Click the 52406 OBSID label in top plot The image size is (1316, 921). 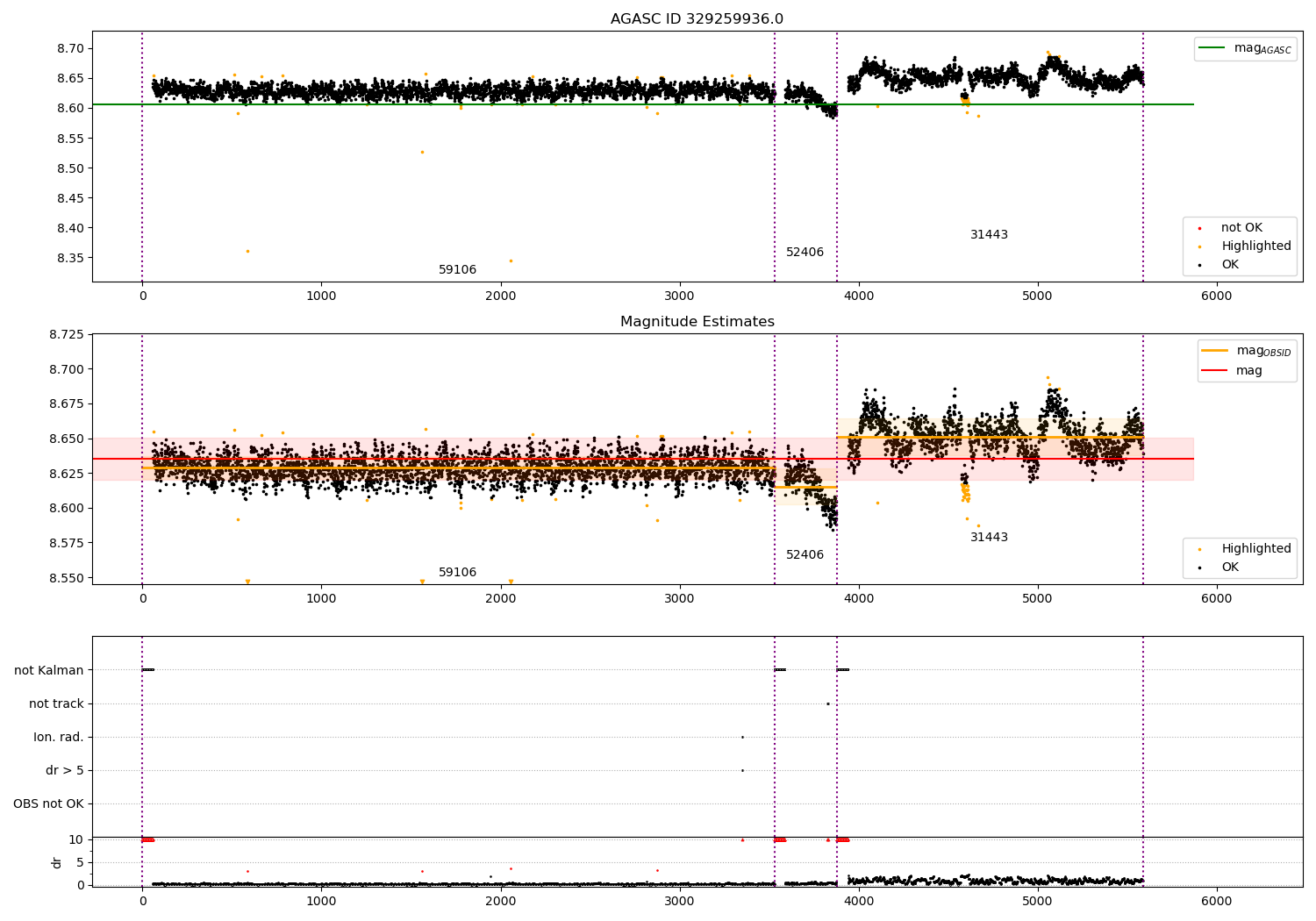pos(805,253)
